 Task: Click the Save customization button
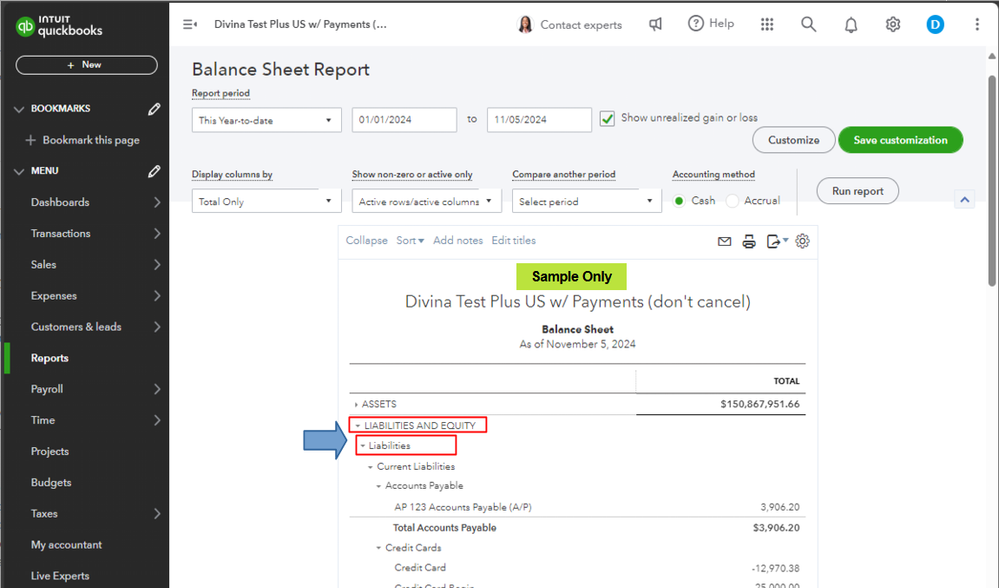coord(900,140)
